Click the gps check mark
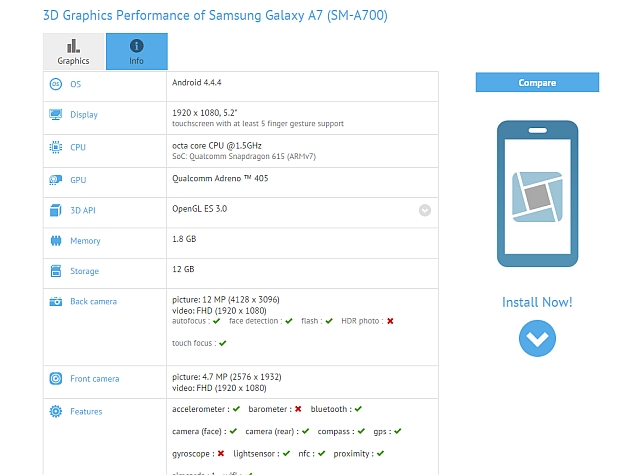This screenshot has height=475, width=635. tap(398, 431)
